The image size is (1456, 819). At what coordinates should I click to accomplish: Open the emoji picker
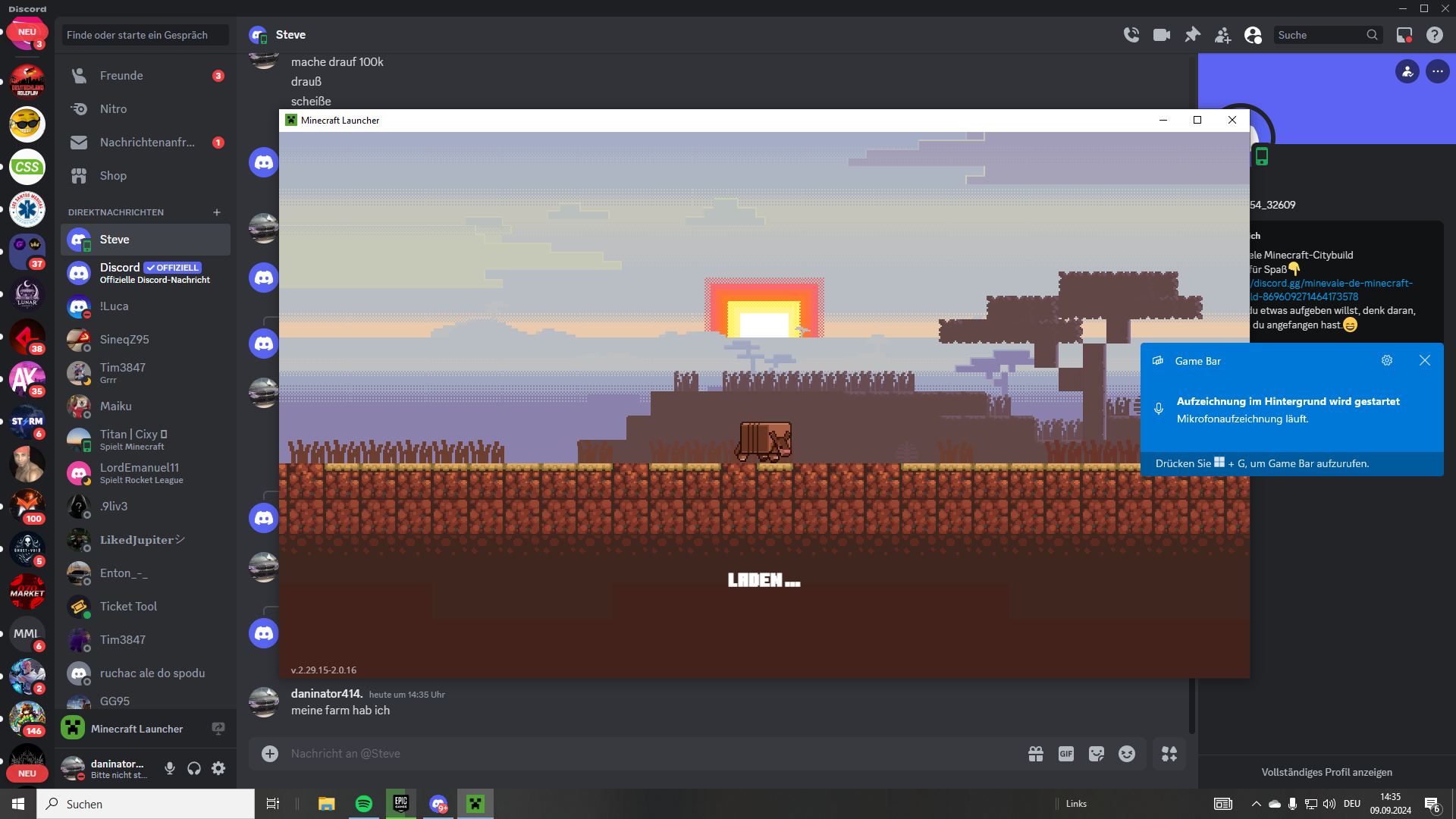(1127, 754)
